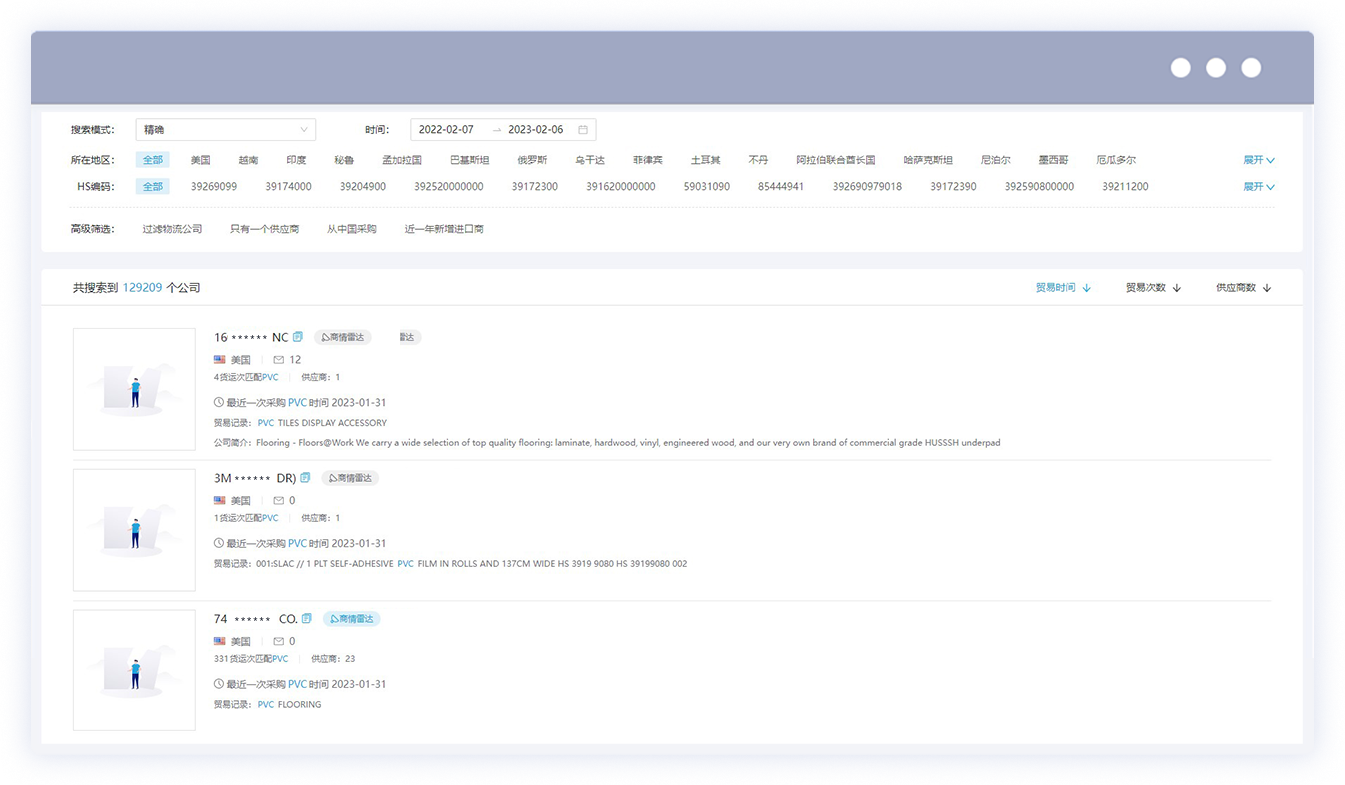1345x785 pixels.
Task: Filter by HS code 392520000000
Action: point(449,186)
